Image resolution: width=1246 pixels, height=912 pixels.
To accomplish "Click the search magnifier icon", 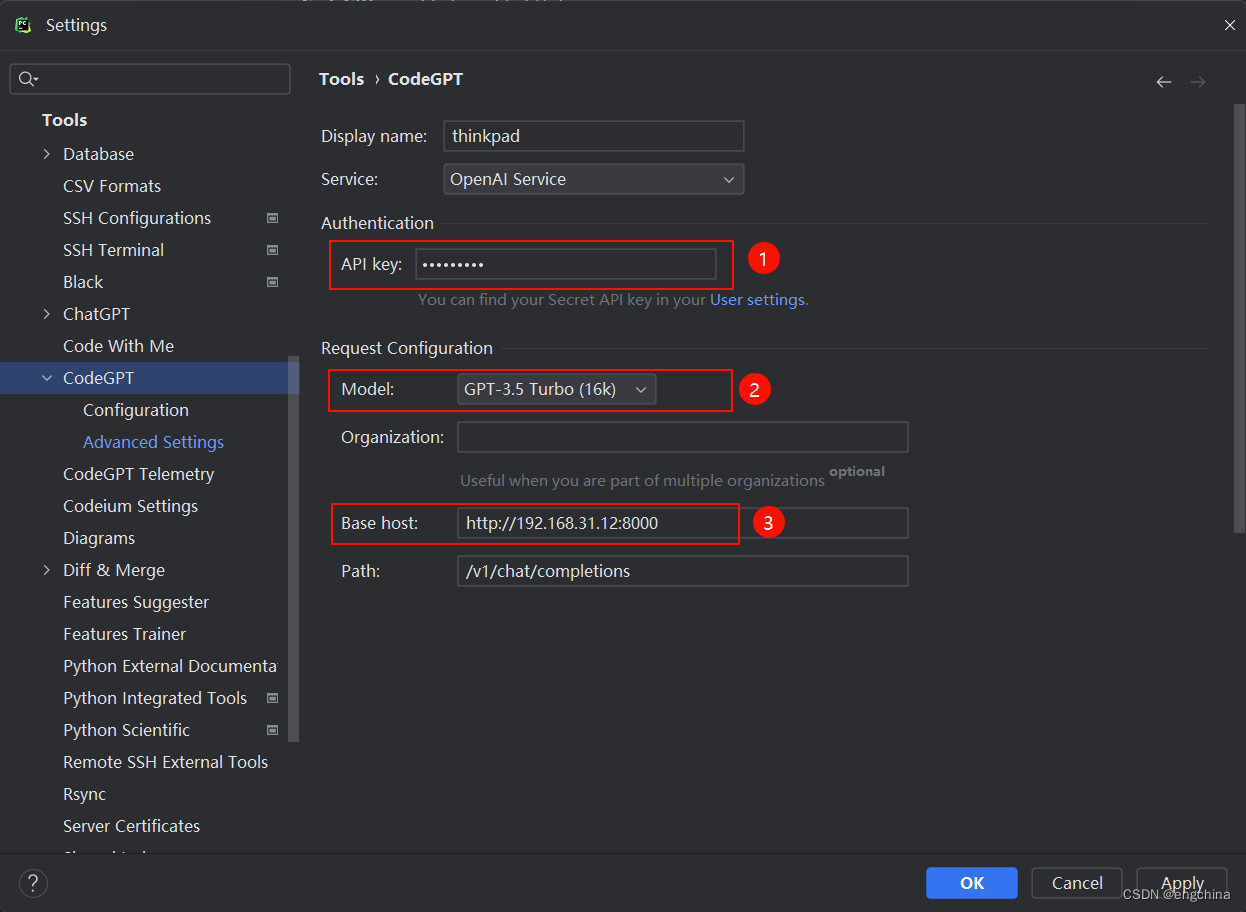I will click(x=28, y=79).
